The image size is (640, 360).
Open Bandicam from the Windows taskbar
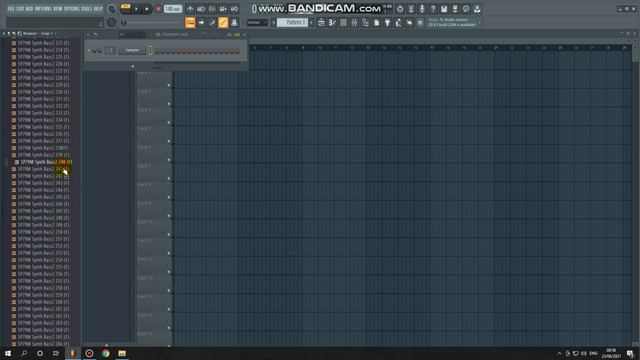89,353
